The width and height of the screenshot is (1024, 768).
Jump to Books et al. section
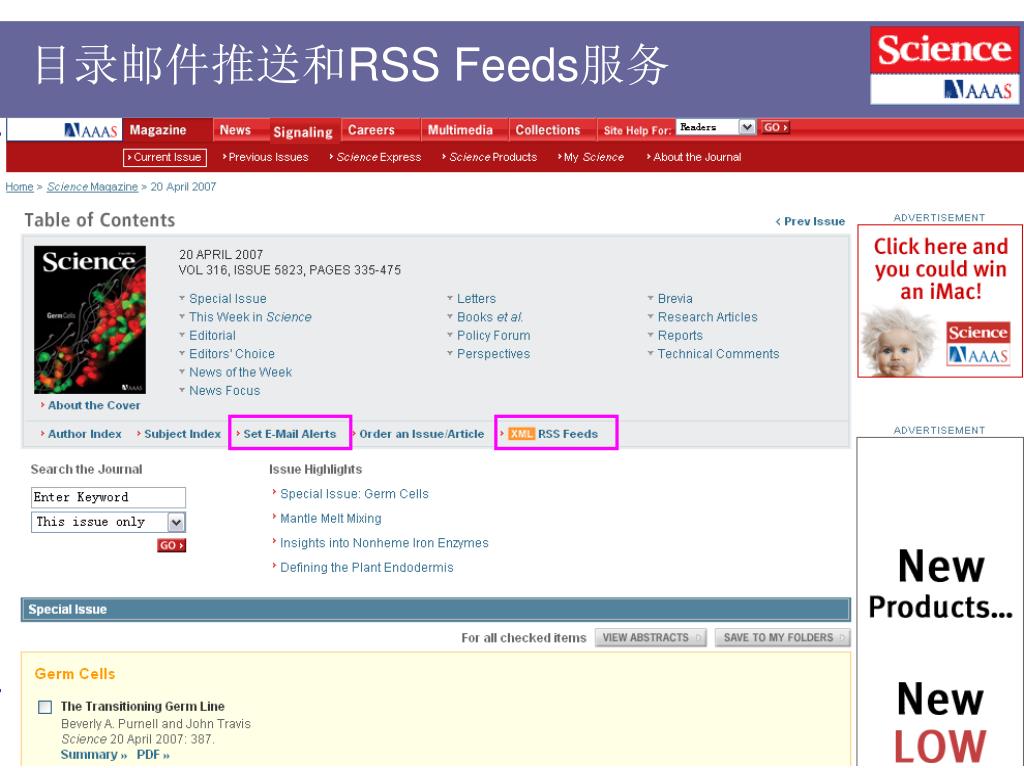(x=490, y=317)
